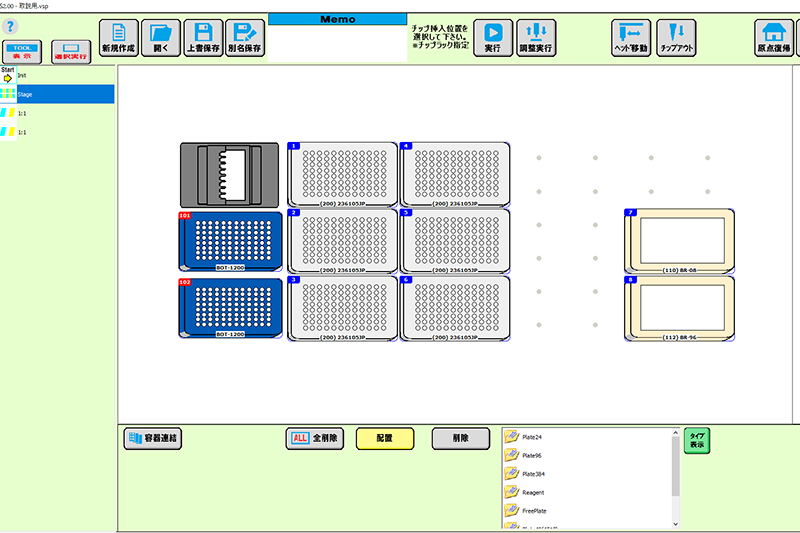Select the BR-08 reservoir at position 7
The image size is (800, 533).
[x=680, y=241]
